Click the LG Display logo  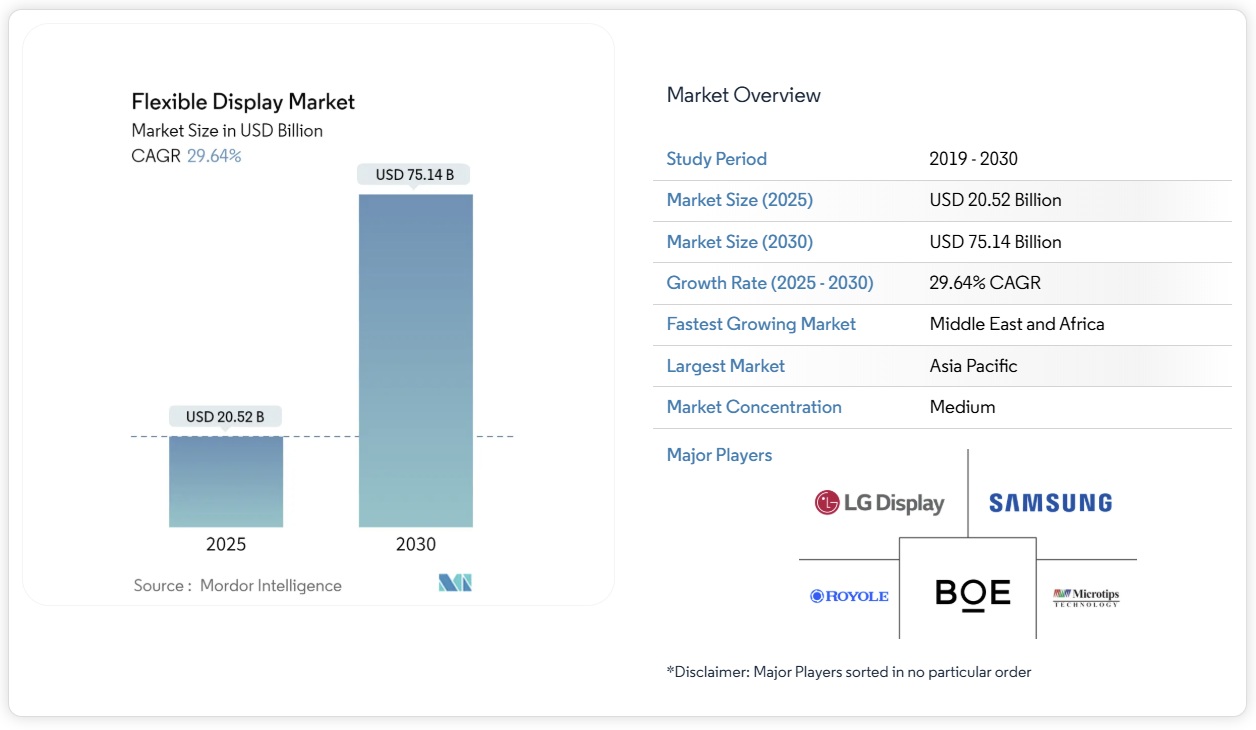pos(879,503)
